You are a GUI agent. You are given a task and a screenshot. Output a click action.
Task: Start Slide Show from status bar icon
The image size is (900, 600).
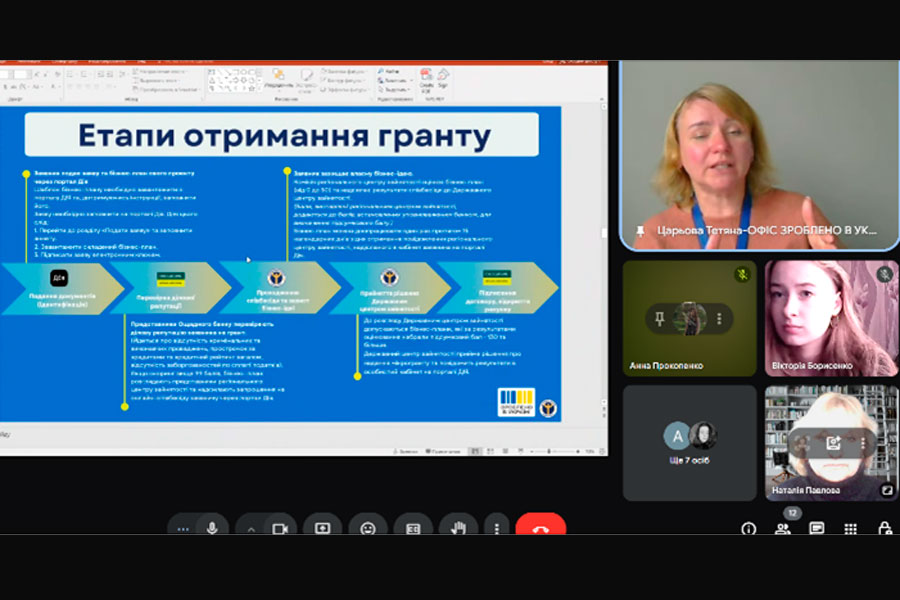coord(520,452)
